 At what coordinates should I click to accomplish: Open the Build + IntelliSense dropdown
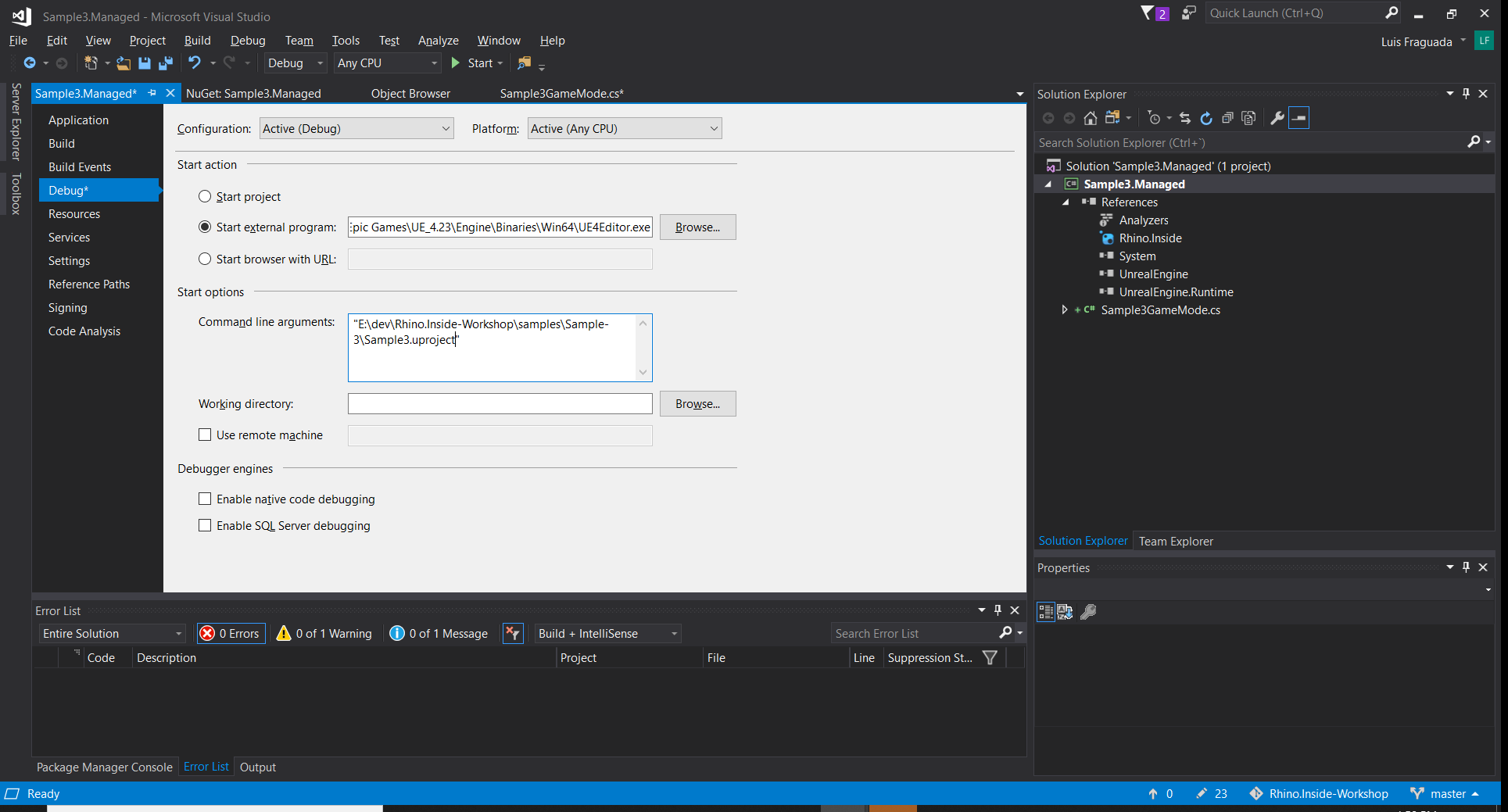tap(607, 633)
